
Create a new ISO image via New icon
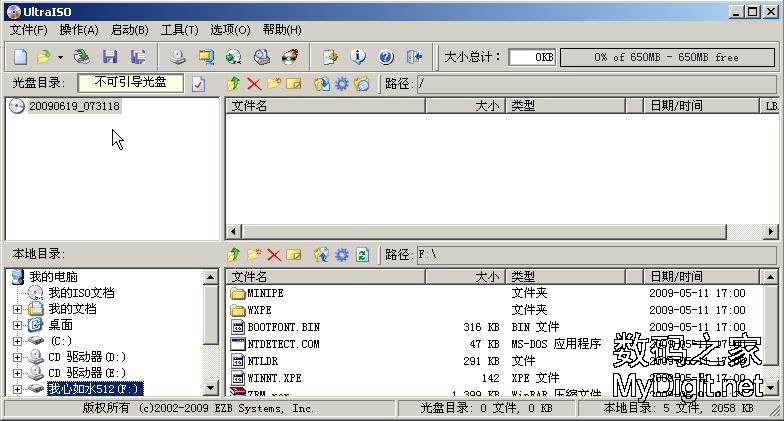tap(20, 57)
